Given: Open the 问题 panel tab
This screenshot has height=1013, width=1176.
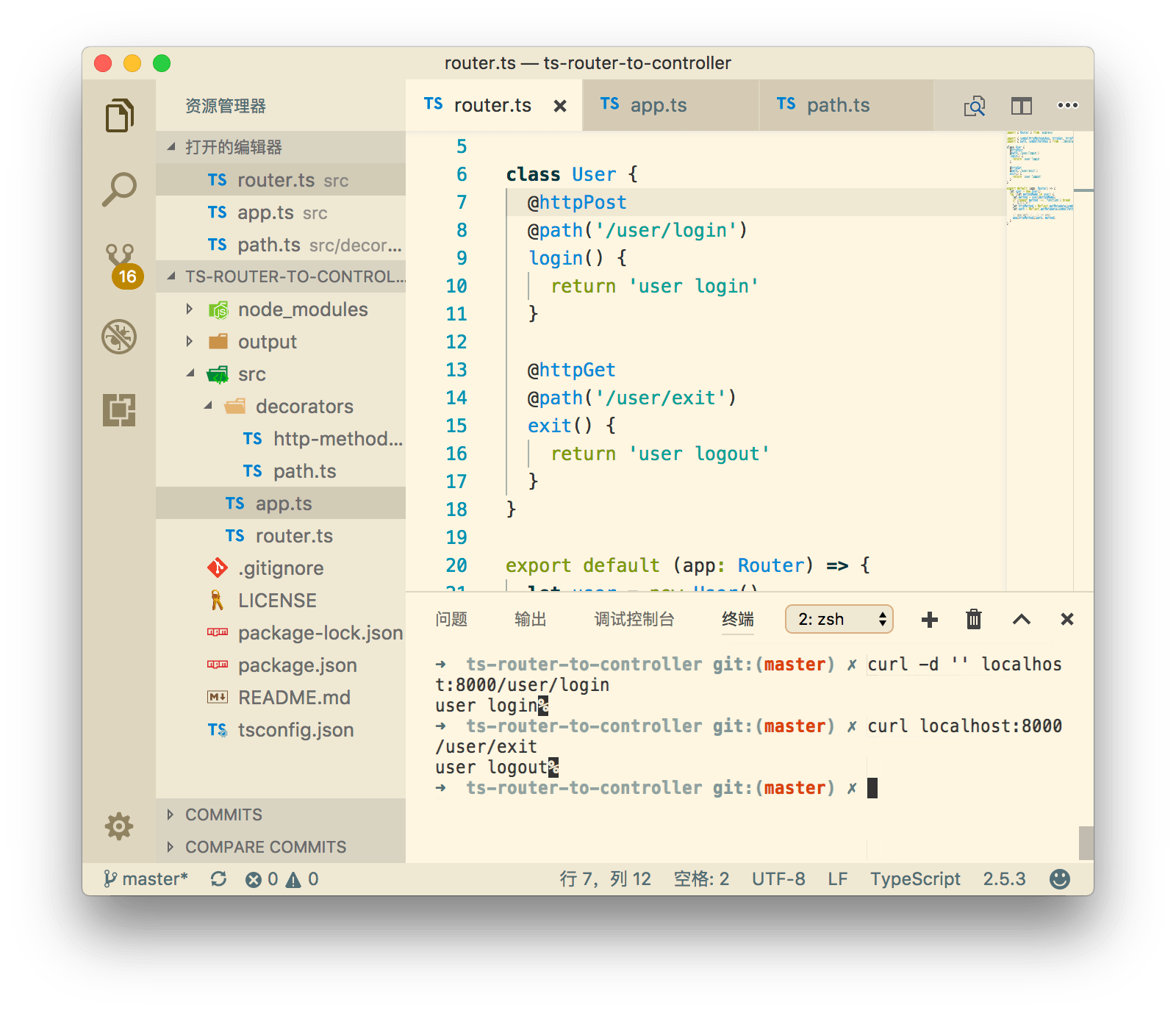Looking at the screenshot, I should coord(451,620).
